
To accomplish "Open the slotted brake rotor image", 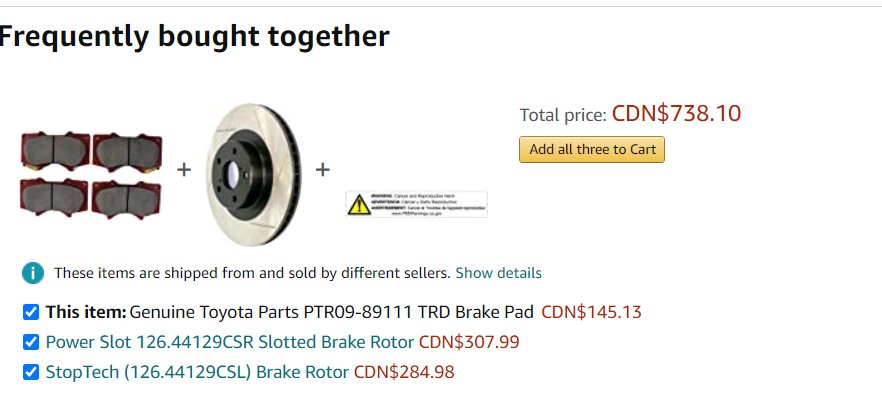I will (x=253, y=174).
